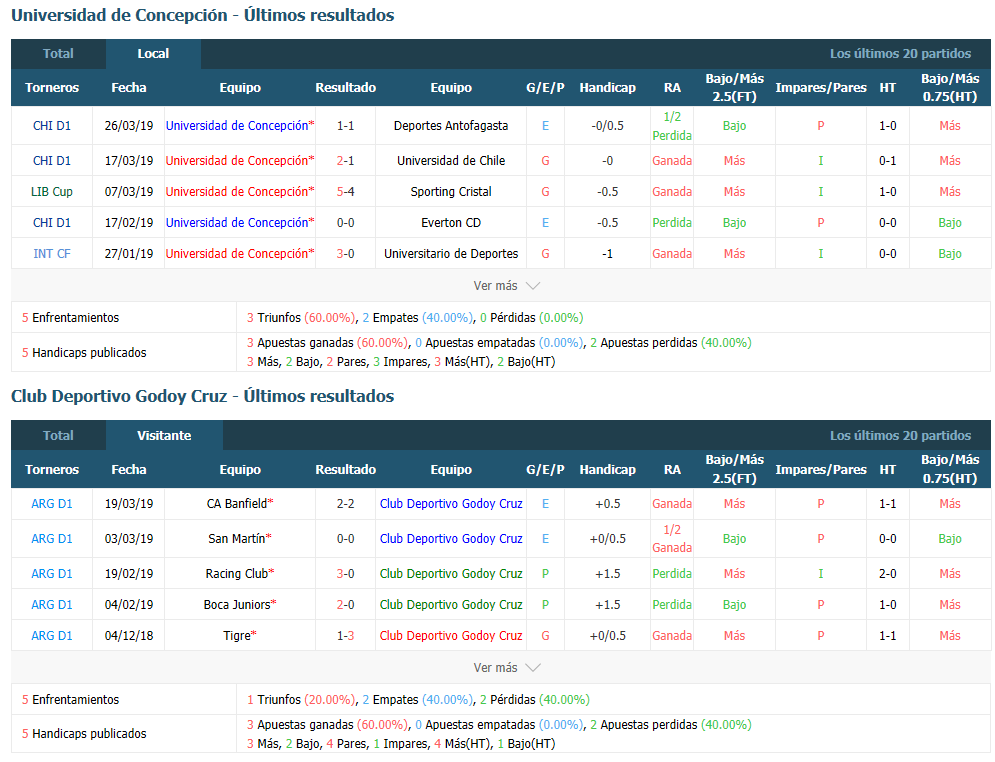Image resolution: width=995 pixels, height=762 pixels.
Task: Open ARG D1 link for 19/02/19 match
Action: pyautogui.click(x=52, y=574)
